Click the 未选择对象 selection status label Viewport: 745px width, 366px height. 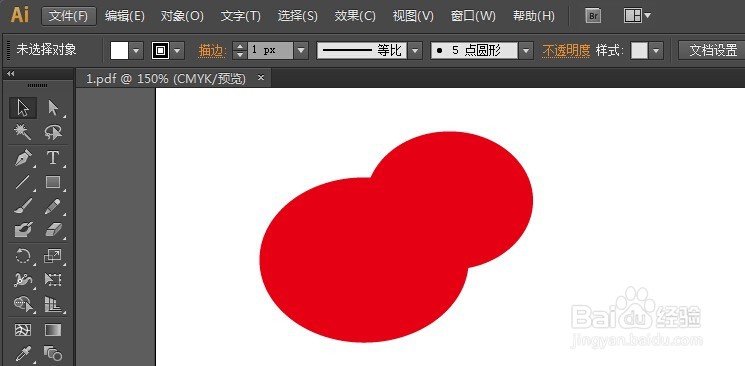point(46,49)
